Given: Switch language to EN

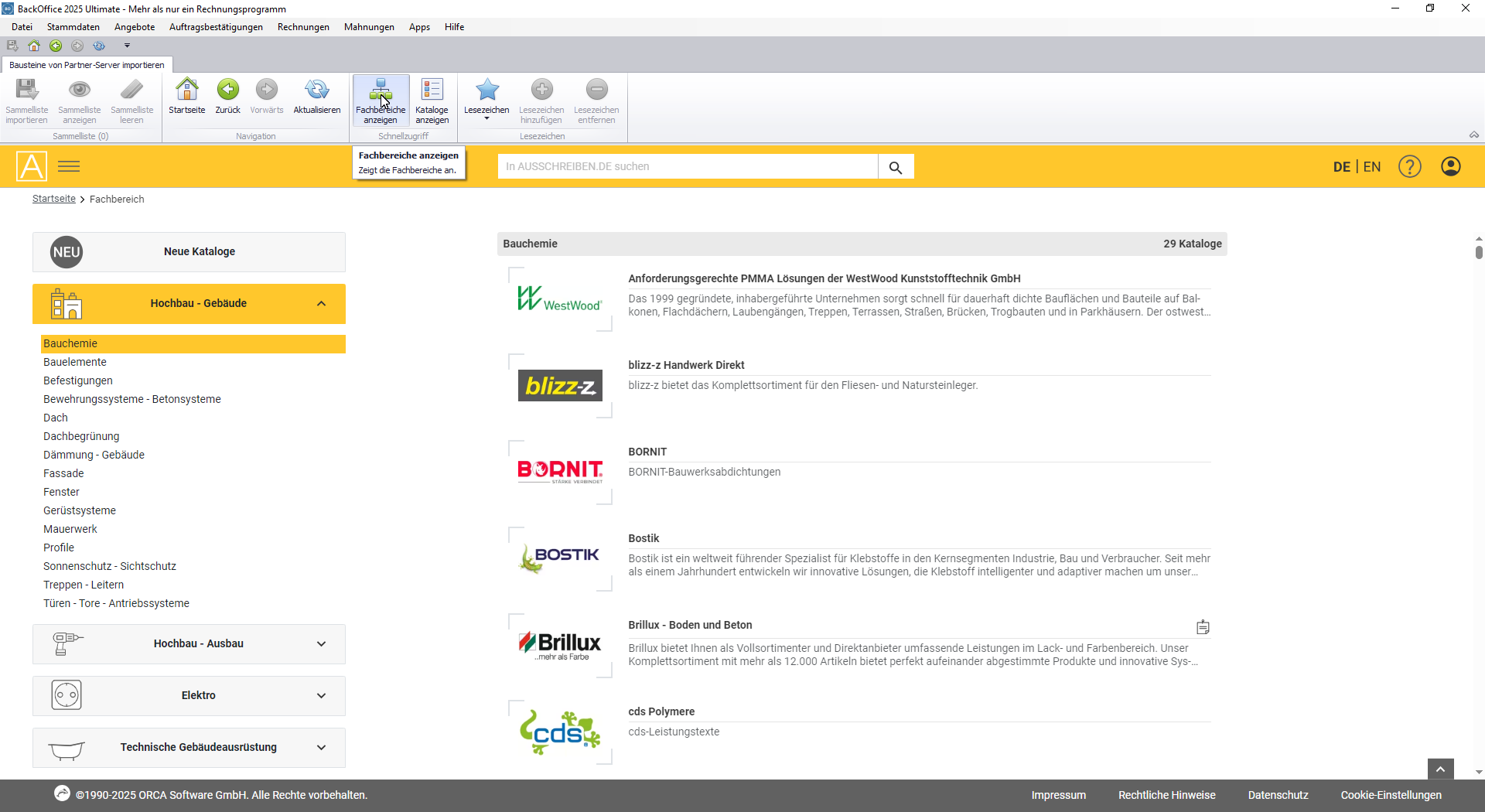Looking at the screenshot, I should pyautogui.click(x=1372, y=166).
